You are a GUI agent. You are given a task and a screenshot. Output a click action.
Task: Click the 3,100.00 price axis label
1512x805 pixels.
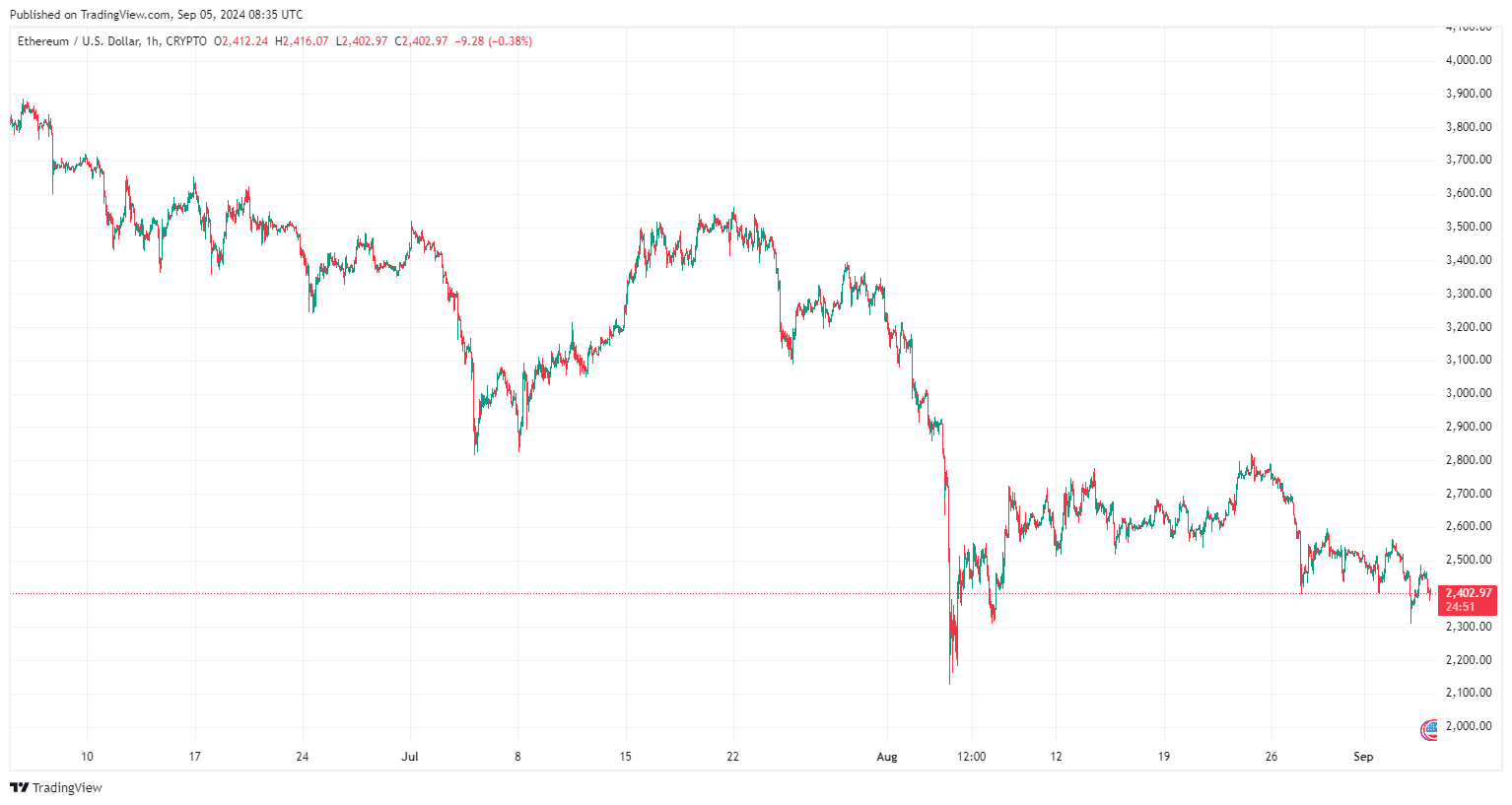coord(1469,360)
